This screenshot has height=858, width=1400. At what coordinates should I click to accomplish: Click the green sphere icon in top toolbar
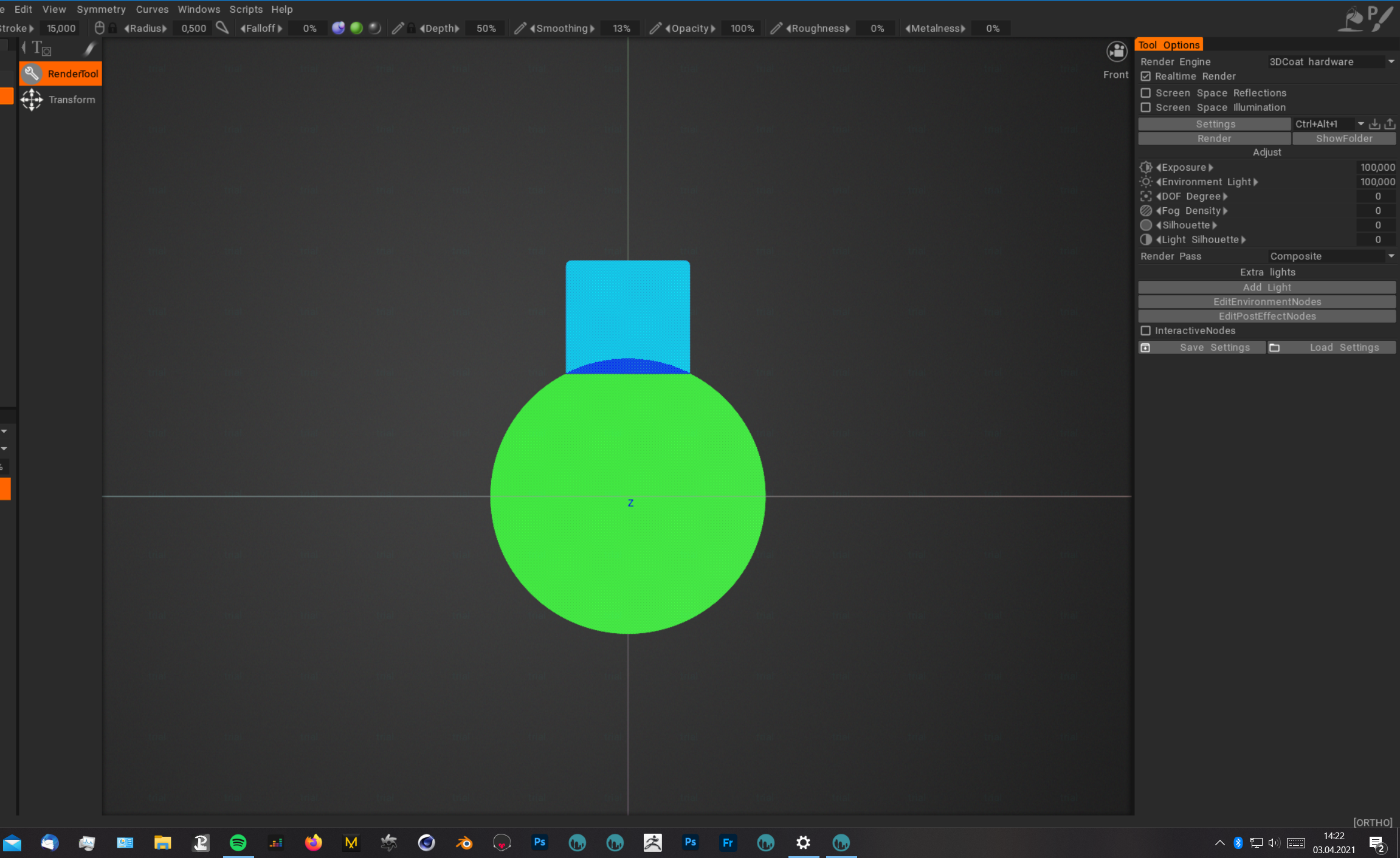(357, 29)
